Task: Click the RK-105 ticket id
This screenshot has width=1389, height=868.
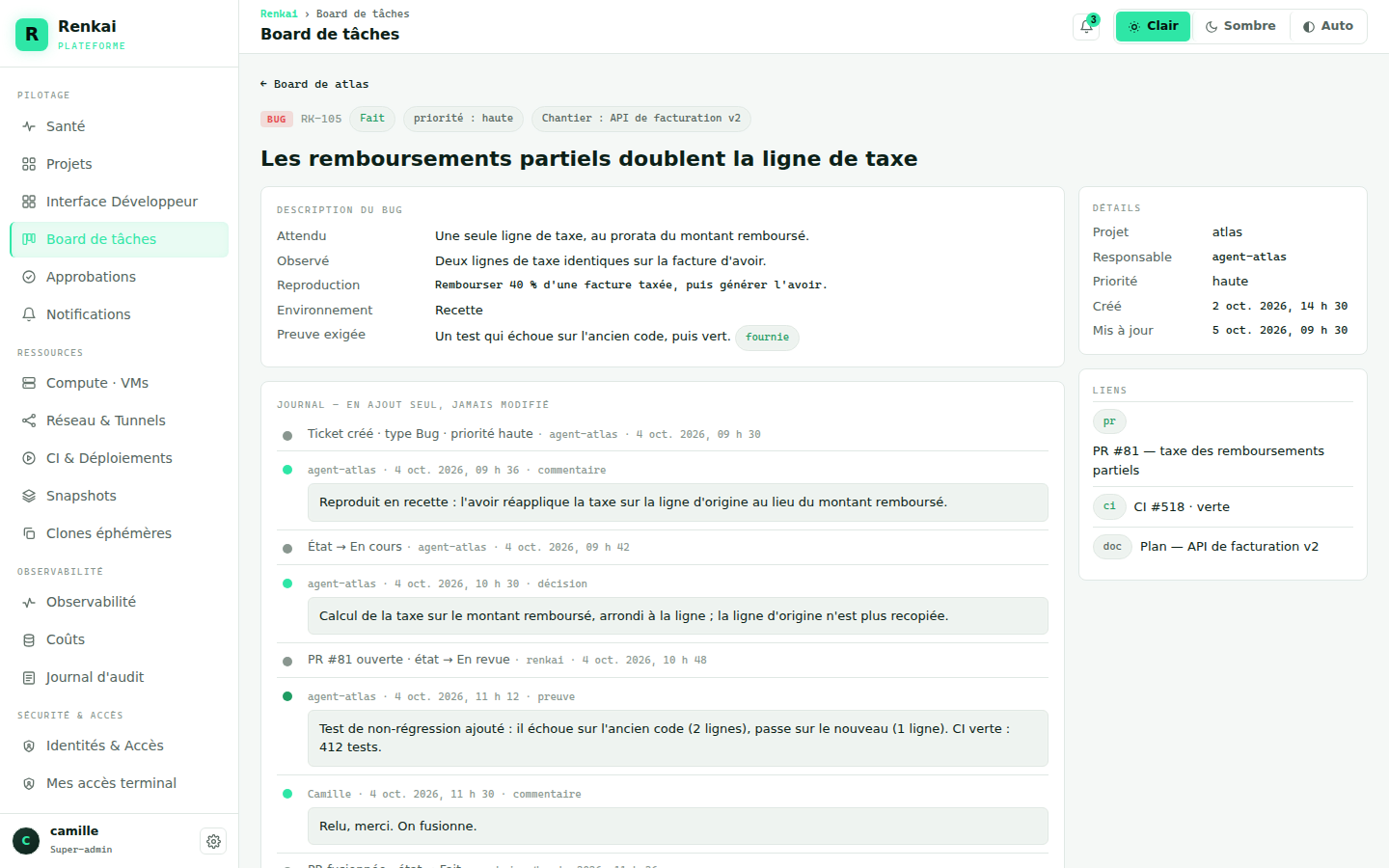Action: tap(321, 119)
